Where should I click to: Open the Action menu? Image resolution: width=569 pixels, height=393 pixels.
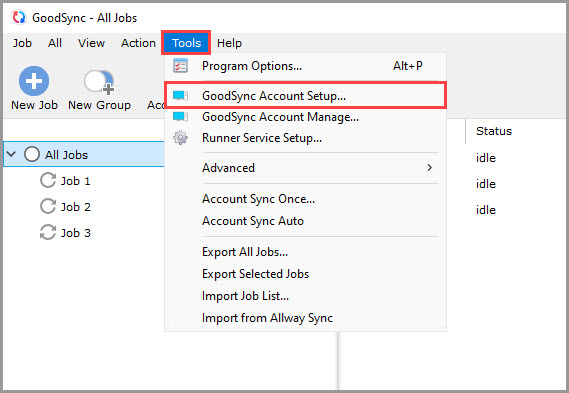click(138, 43)
